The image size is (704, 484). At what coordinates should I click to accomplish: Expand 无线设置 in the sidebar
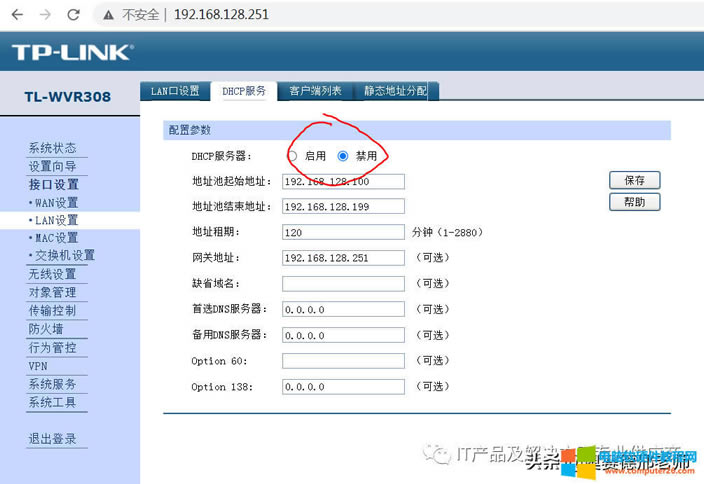click(x=53, y=274)
